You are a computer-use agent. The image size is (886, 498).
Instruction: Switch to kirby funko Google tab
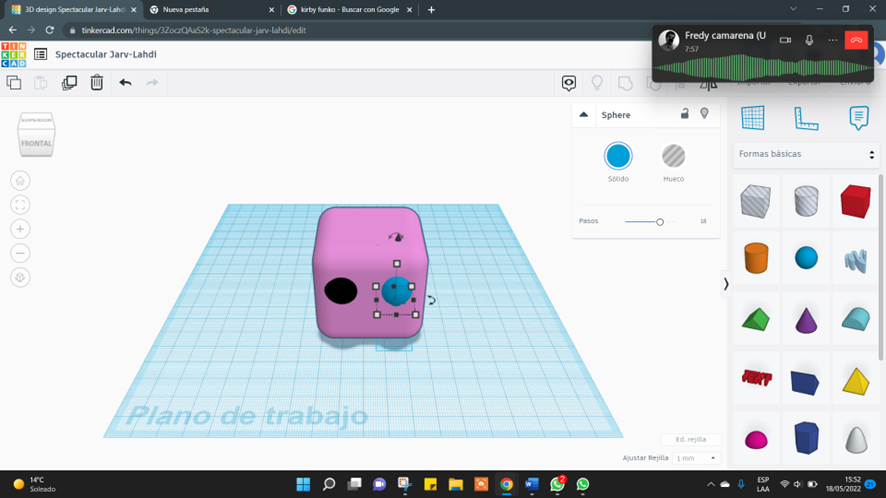click(x=349, y=10)
